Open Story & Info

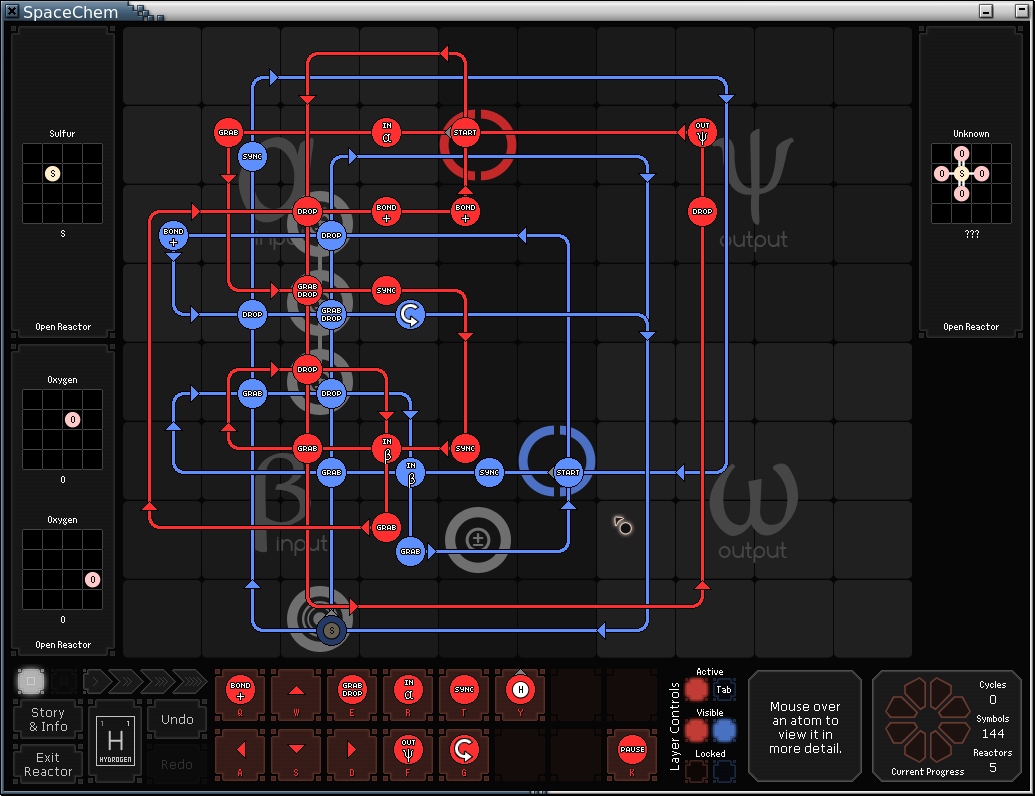48,719
